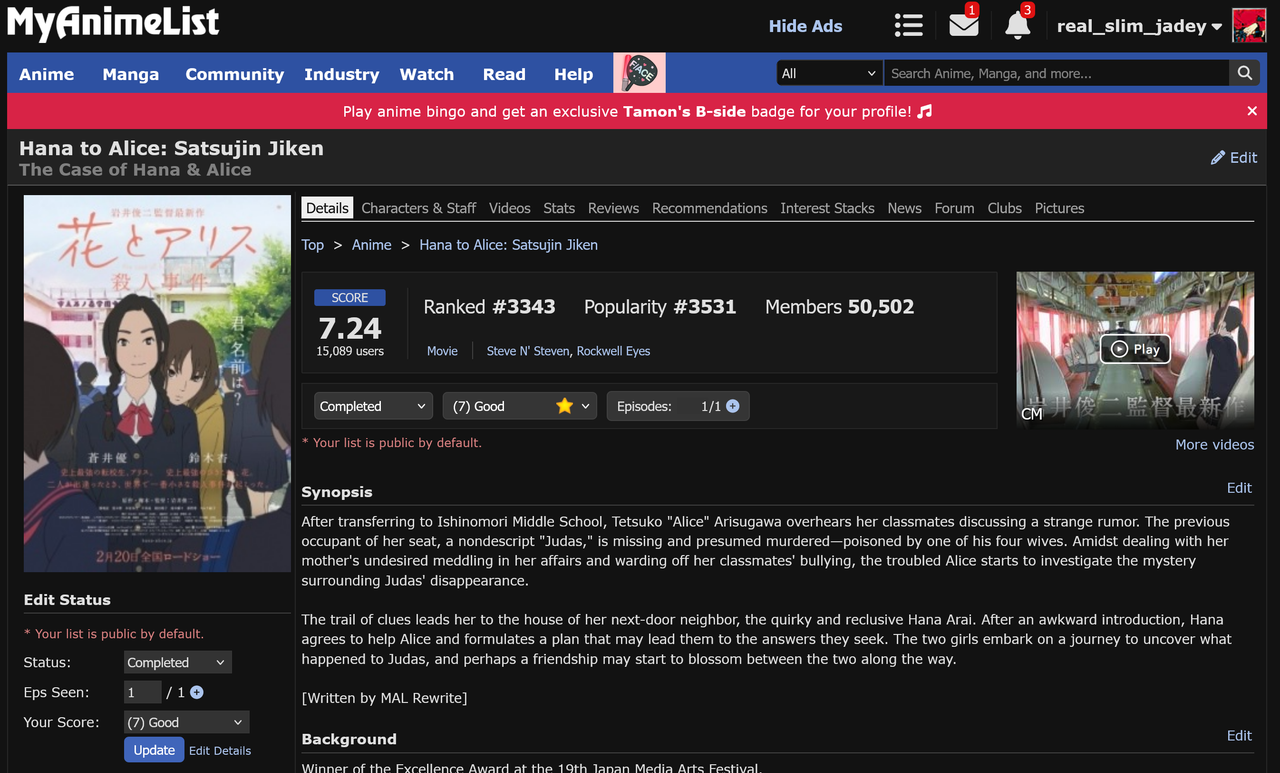Switch to the Interest Stacks tab
Viewport: 1280px width, 773px height.
(828, 208)
